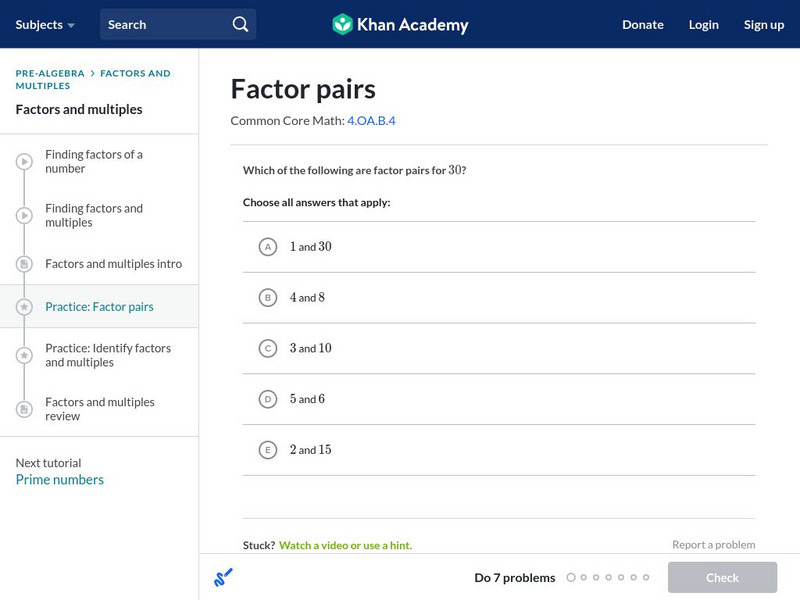
Task: Click Donate in the top navigation
Action: pos(642,24)
